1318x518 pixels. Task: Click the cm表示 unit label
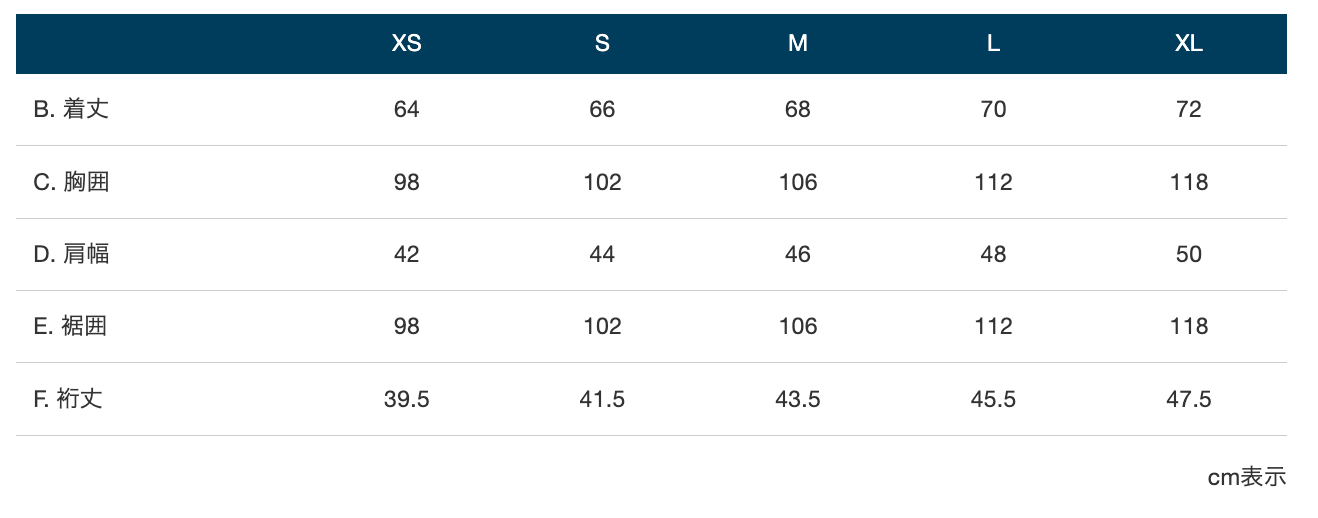pos(1247,477)
